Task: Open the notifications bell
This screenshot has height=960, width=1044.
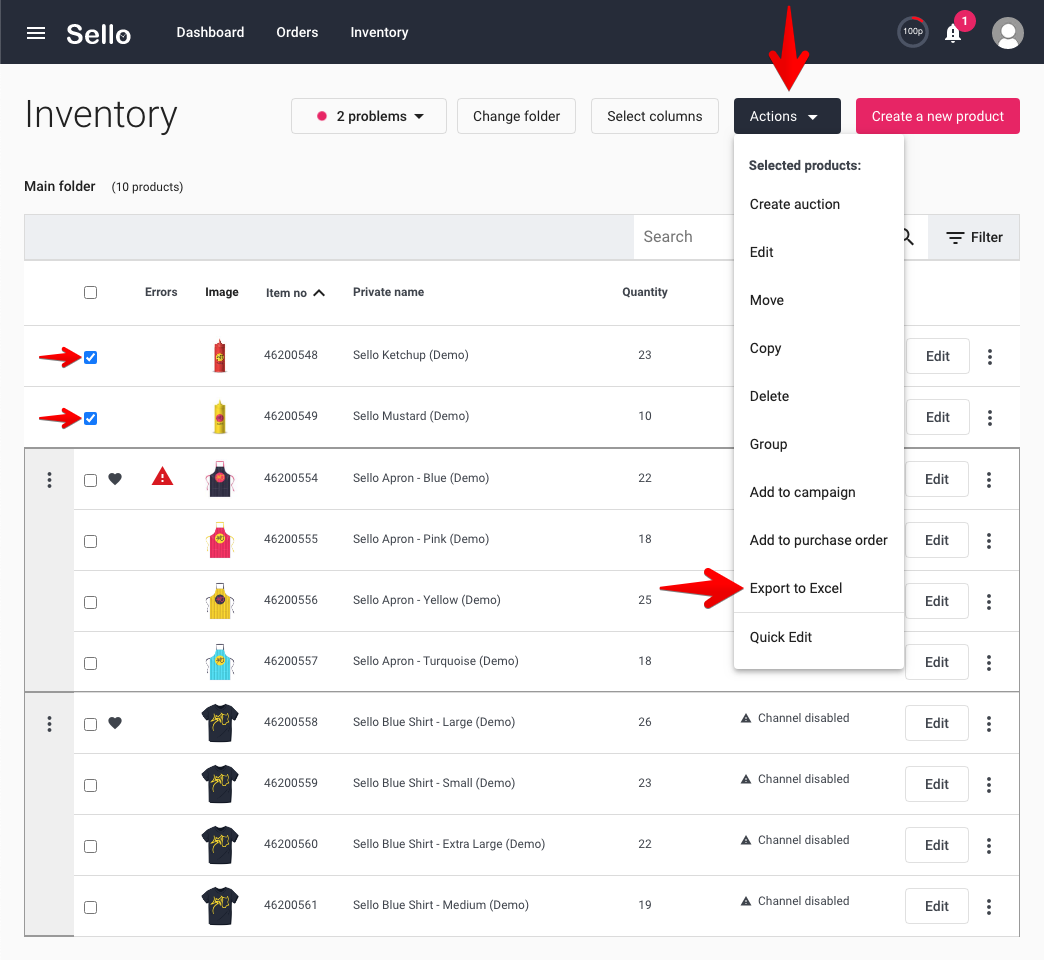Action: [953, 33]
